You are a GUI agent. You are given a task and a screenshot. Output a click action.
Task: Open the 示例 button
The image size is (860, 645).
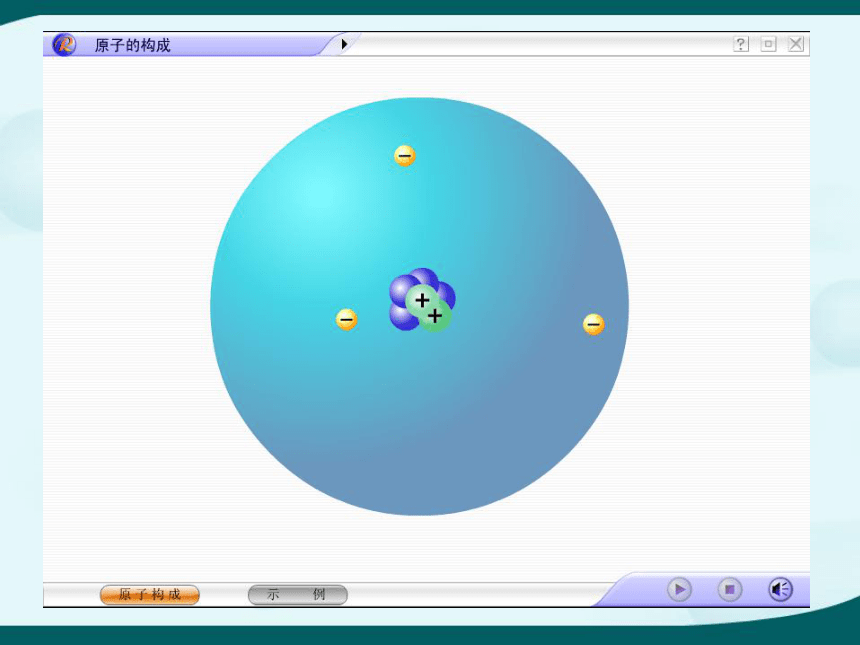point(297,595)
